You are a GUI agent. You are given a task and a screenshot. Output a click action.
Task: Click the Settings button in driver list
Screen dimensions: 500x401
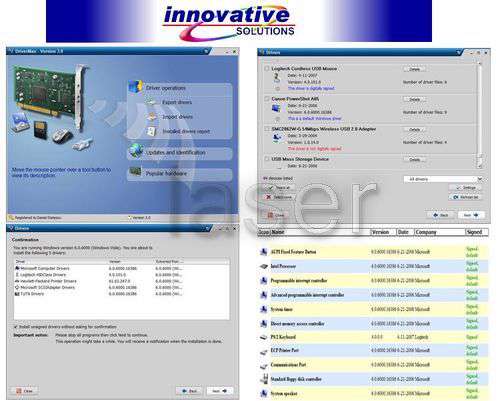pos(466,188)
